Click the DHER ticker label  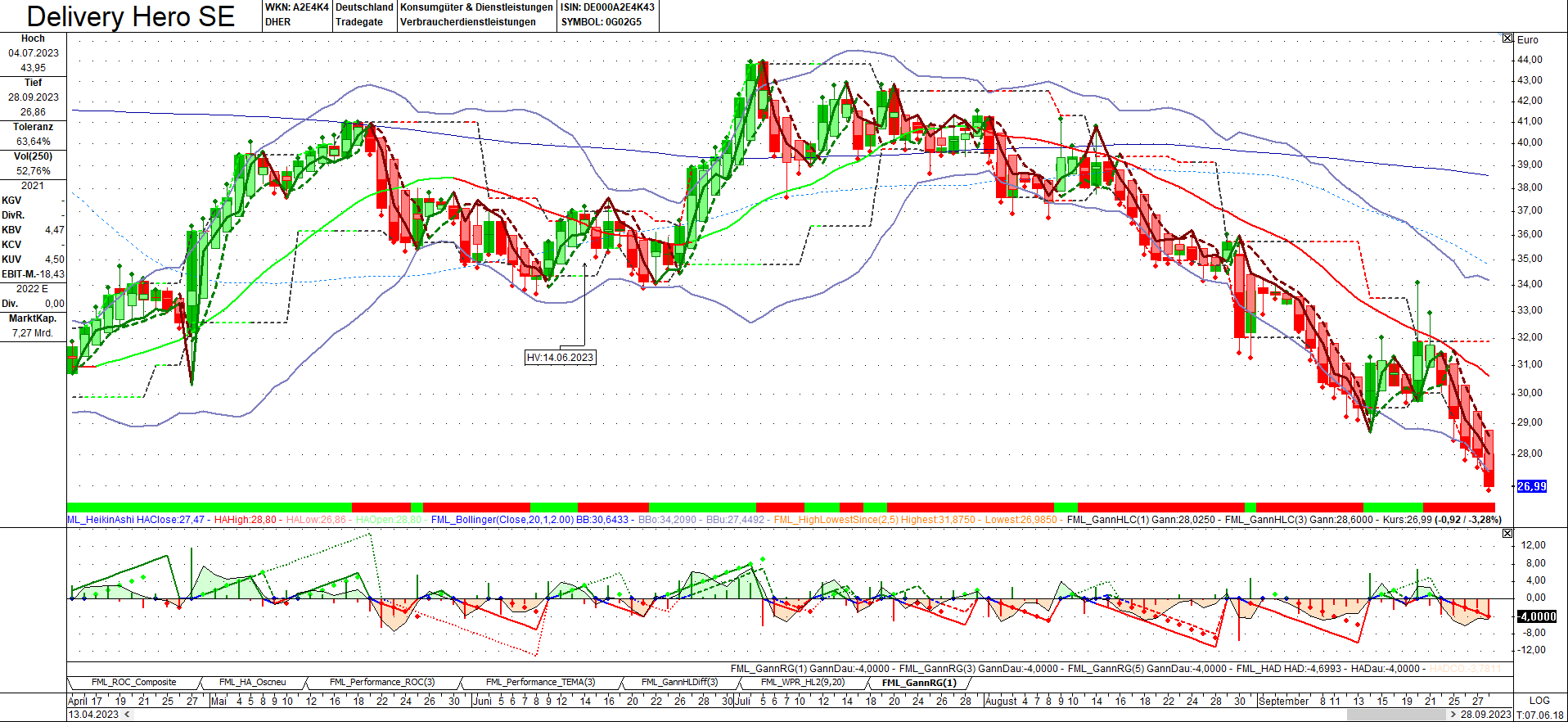278,22
